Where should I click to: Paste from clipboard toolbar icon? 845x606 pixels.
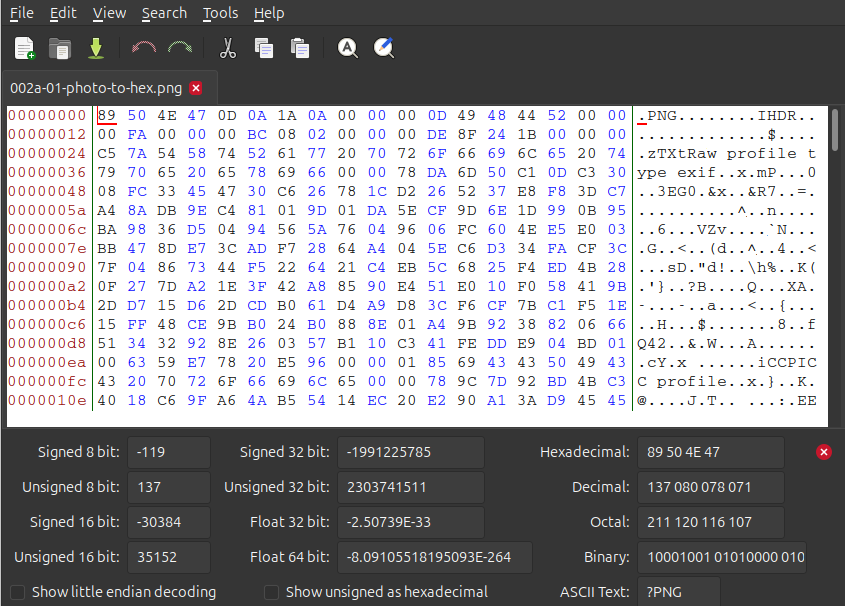300,48
